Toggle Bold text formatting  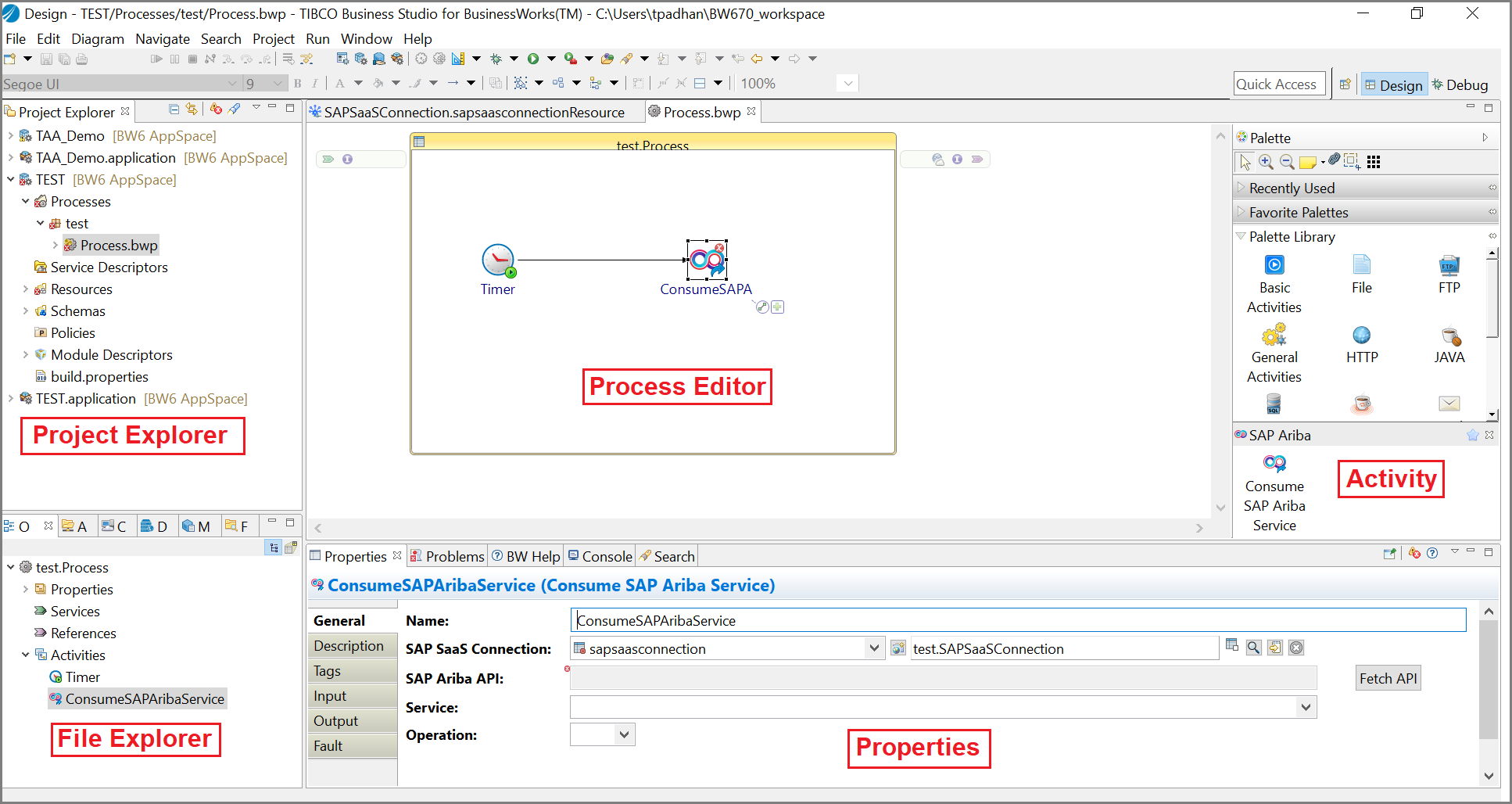(298, 84)
